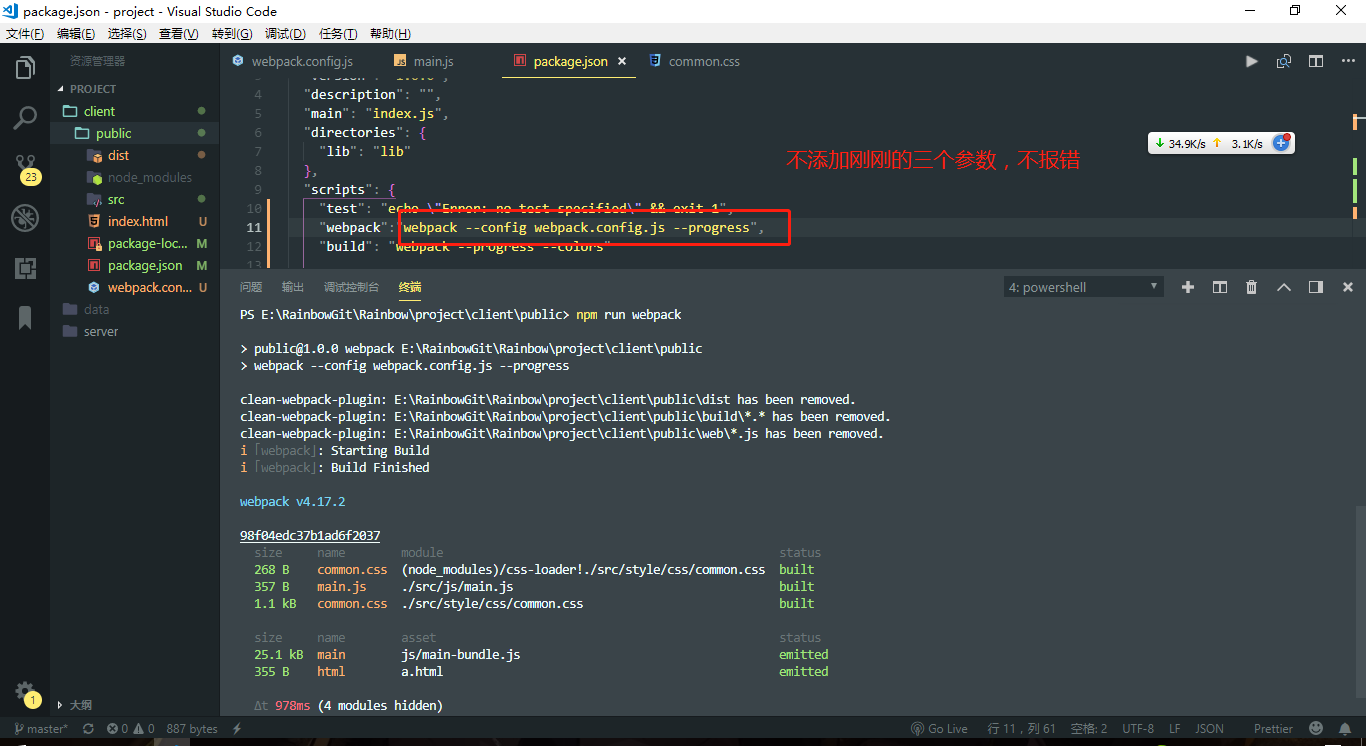This screenshot has height=746, width=1366.
Task: Open the 问题 problems panel tab
Action: [251, 287]
